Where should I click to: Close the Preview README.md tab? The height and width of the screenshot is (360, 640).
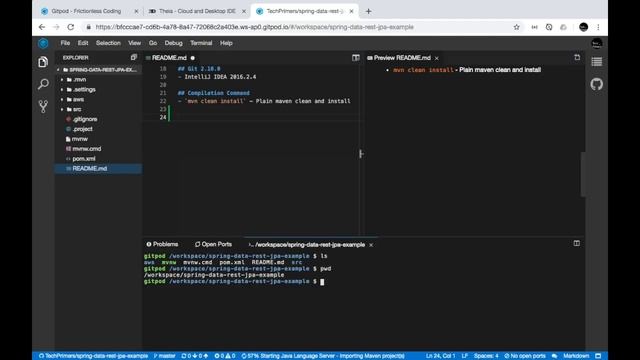[436, 58]
